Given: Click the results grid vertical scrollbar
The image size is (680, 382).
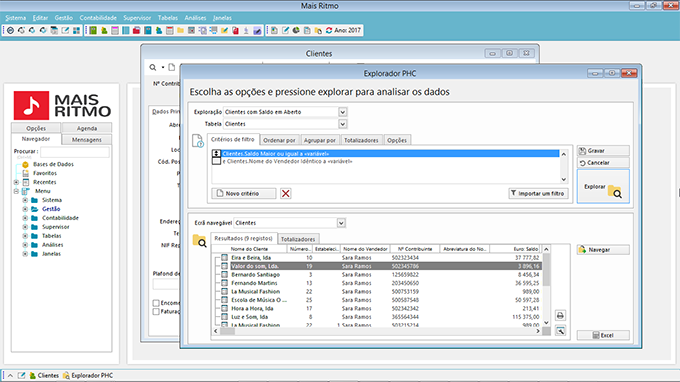Looking at the screenshot, I should [x=546, y=285].
